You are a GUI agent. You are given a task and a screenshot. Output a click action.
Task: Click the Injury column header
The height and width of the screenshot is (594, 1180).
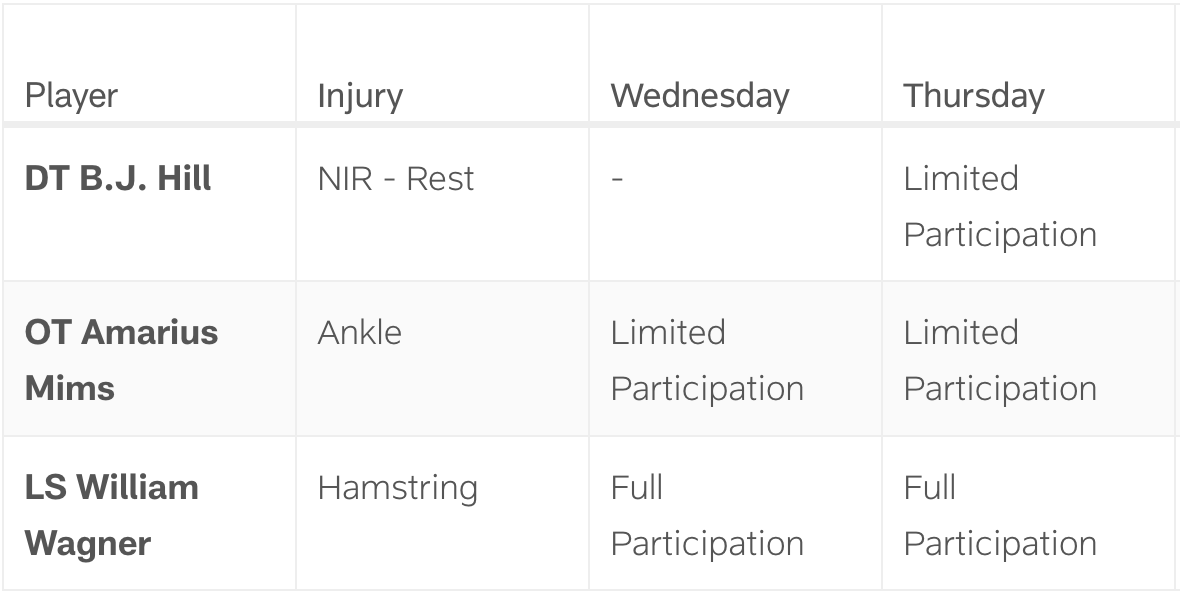360,96
